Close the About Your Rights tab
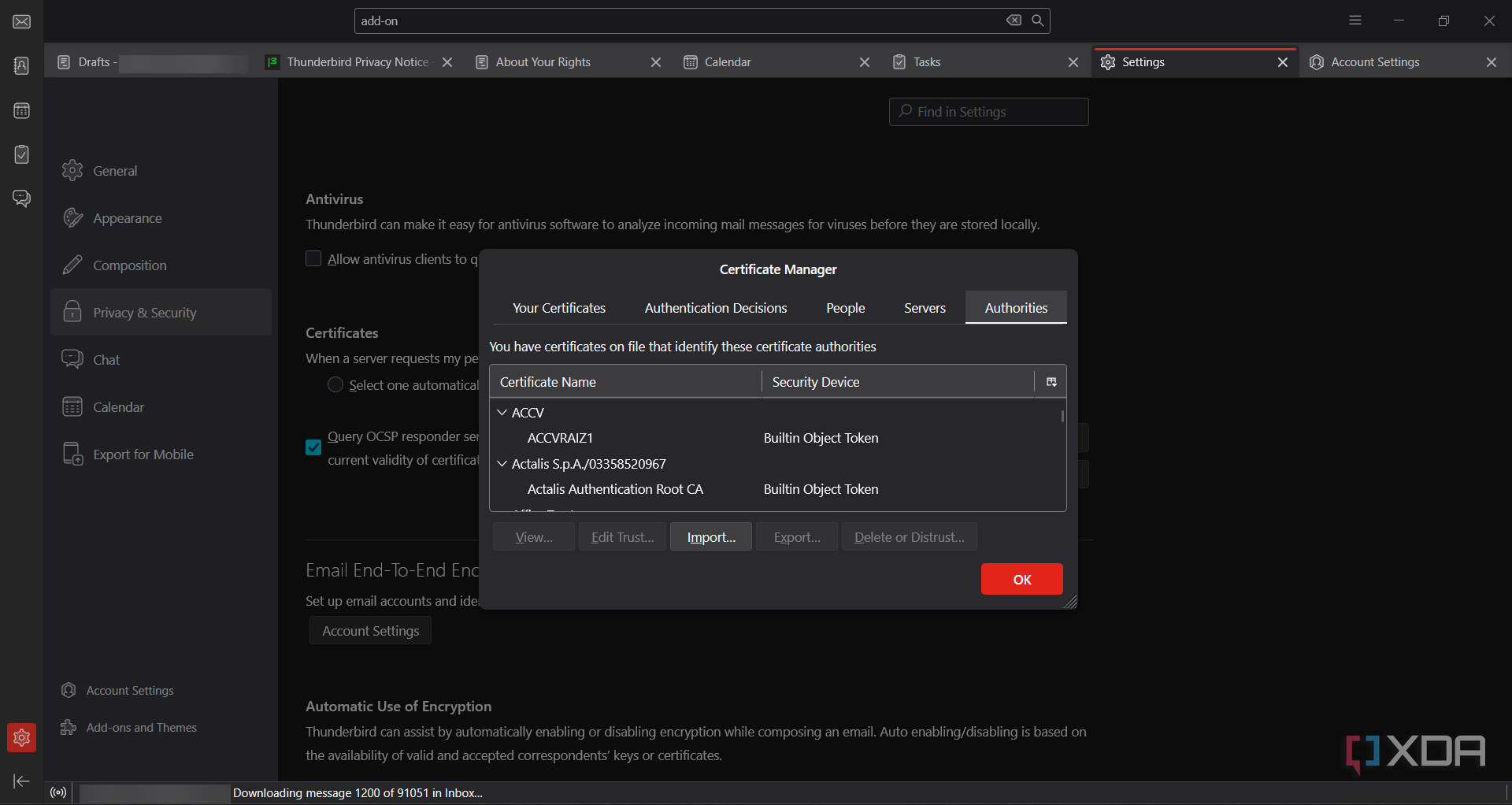The height and width of the screenshot is (805, 1512). pyautogui.click(x=656, y=62)
